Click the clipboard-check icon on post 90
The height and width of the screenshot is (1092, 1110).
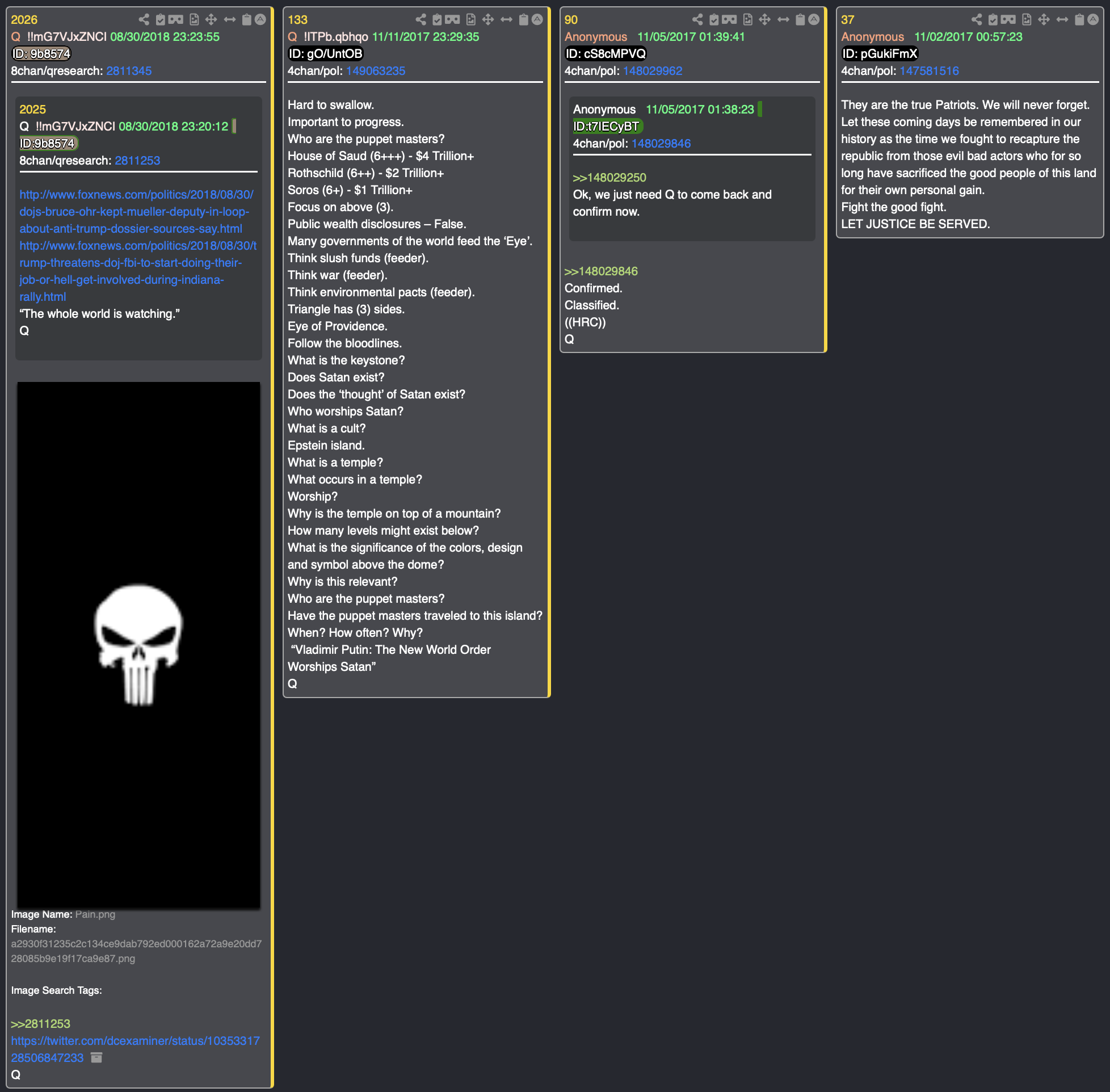[714, 19]
